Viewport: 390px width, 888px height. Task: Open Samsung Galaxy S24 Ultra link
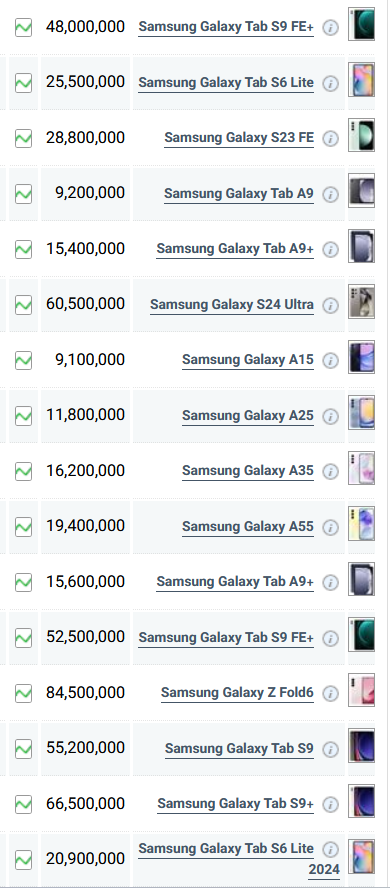point(232,305)
